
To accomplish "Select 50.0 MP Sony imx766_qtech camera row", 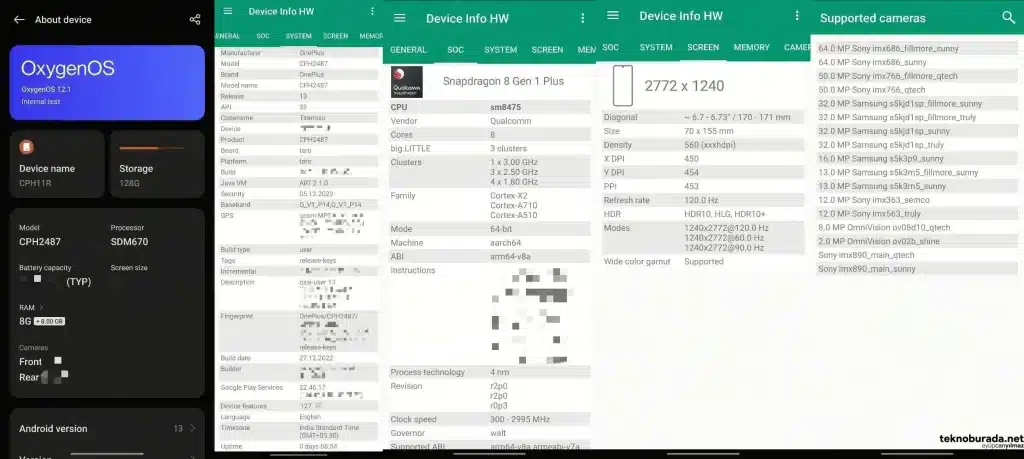I will click(x=917, y=89).
